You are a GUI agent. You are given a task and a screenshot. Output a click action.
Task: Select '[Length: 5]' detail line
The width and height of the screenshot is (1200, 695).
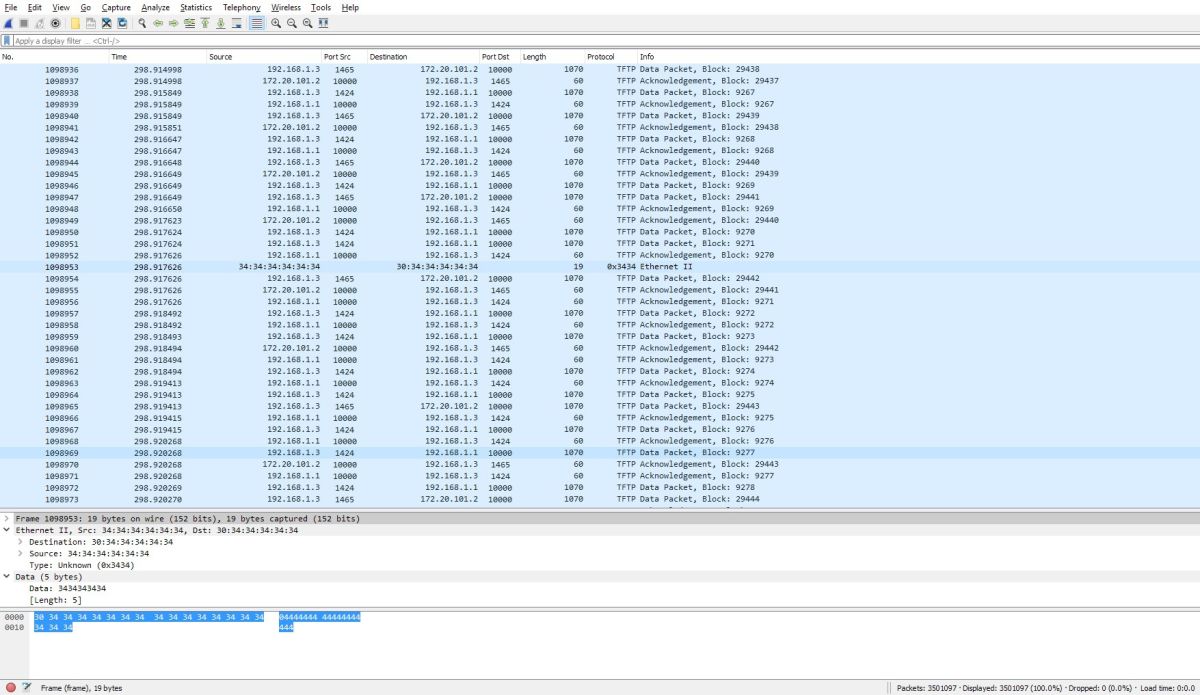point(55,600)
